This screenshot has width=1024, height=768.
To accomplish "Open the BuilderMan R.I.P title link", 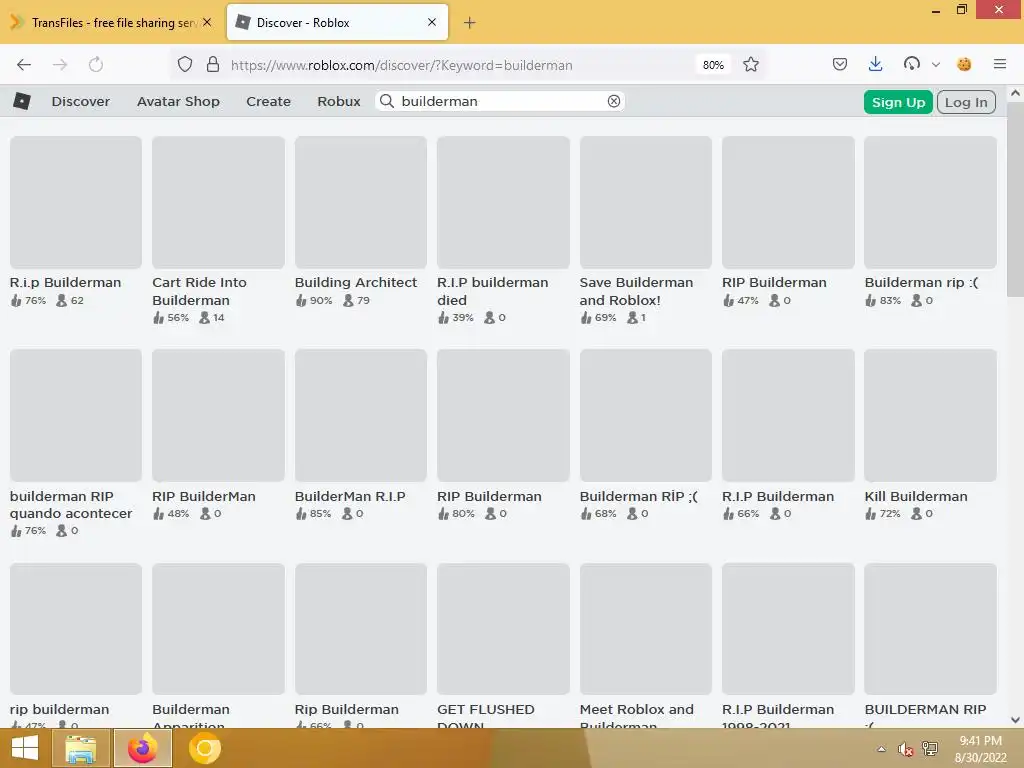I will point(350,496).
